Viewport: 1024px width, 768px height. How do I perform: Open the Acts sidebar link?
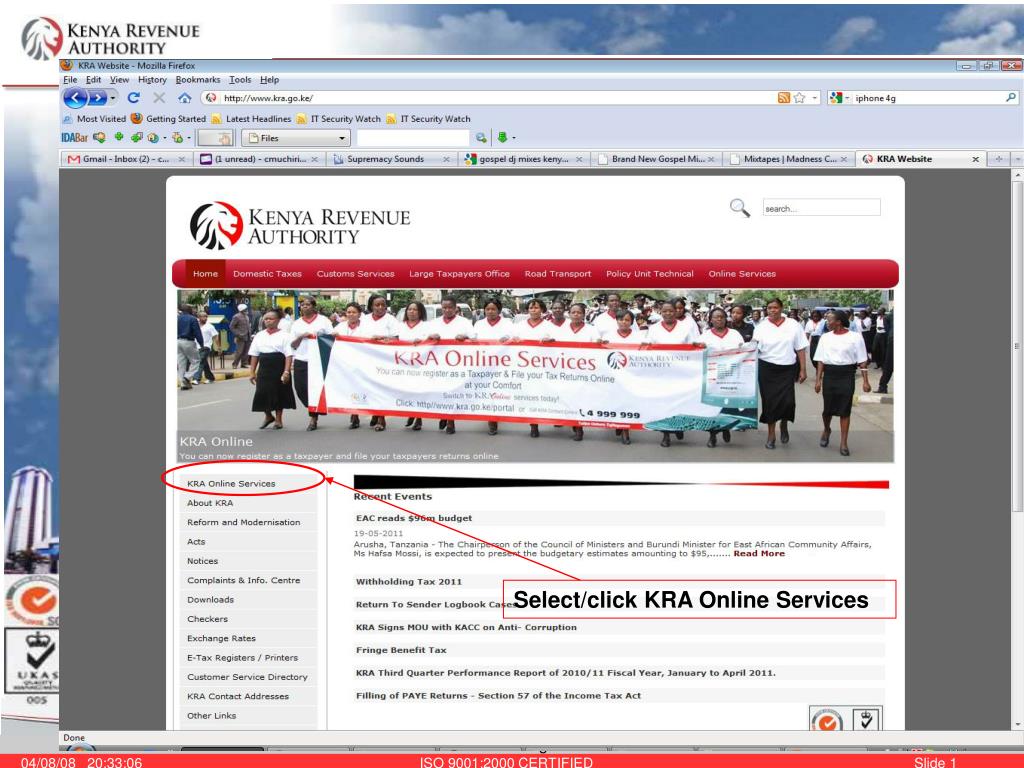click(196, 541)
